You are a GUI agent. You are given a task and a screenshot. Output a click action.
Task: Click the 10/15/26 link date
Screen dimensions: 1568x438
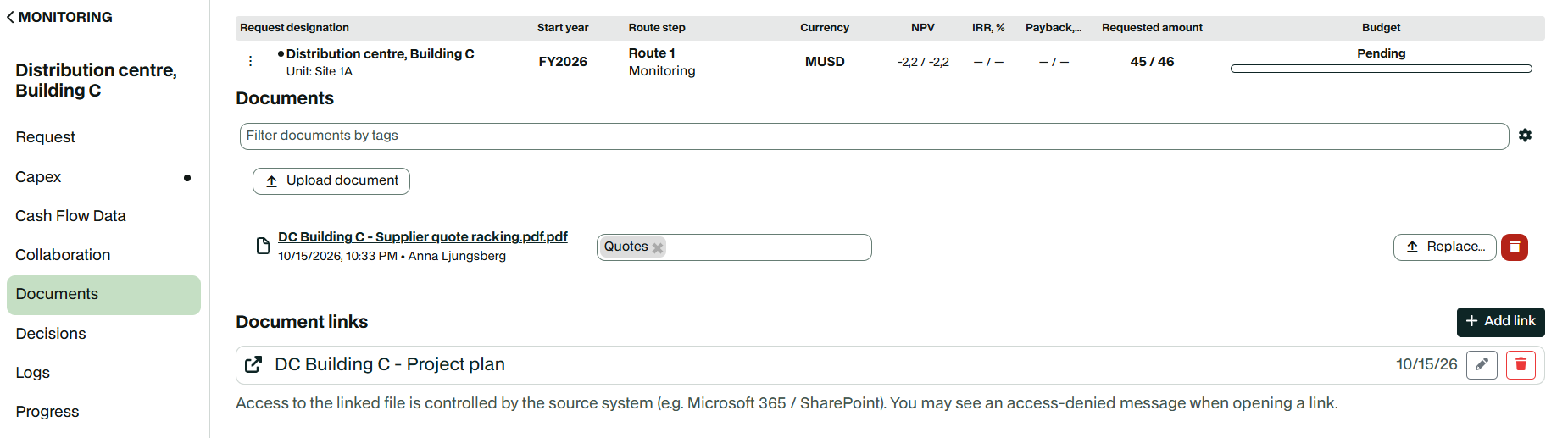1426,364
